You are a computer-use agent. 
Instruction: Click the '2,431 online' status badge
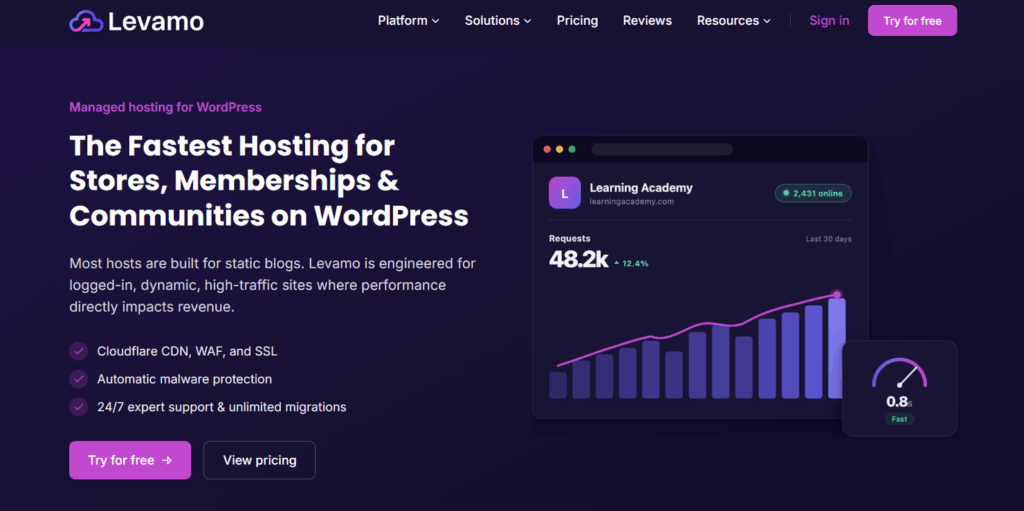point(813,193)
